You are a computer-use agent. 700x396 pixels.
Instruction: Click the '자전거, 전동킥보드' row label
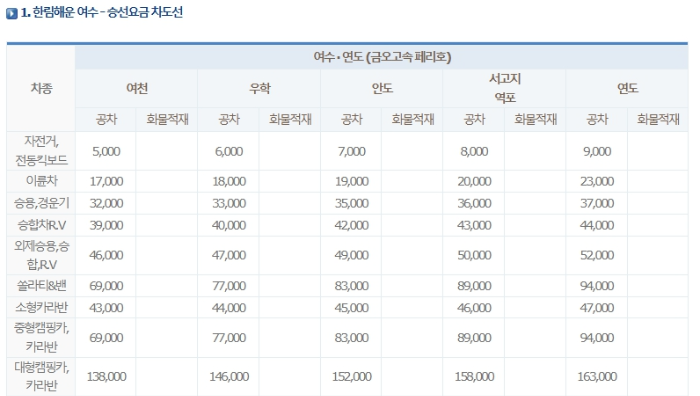coord(41,150)
